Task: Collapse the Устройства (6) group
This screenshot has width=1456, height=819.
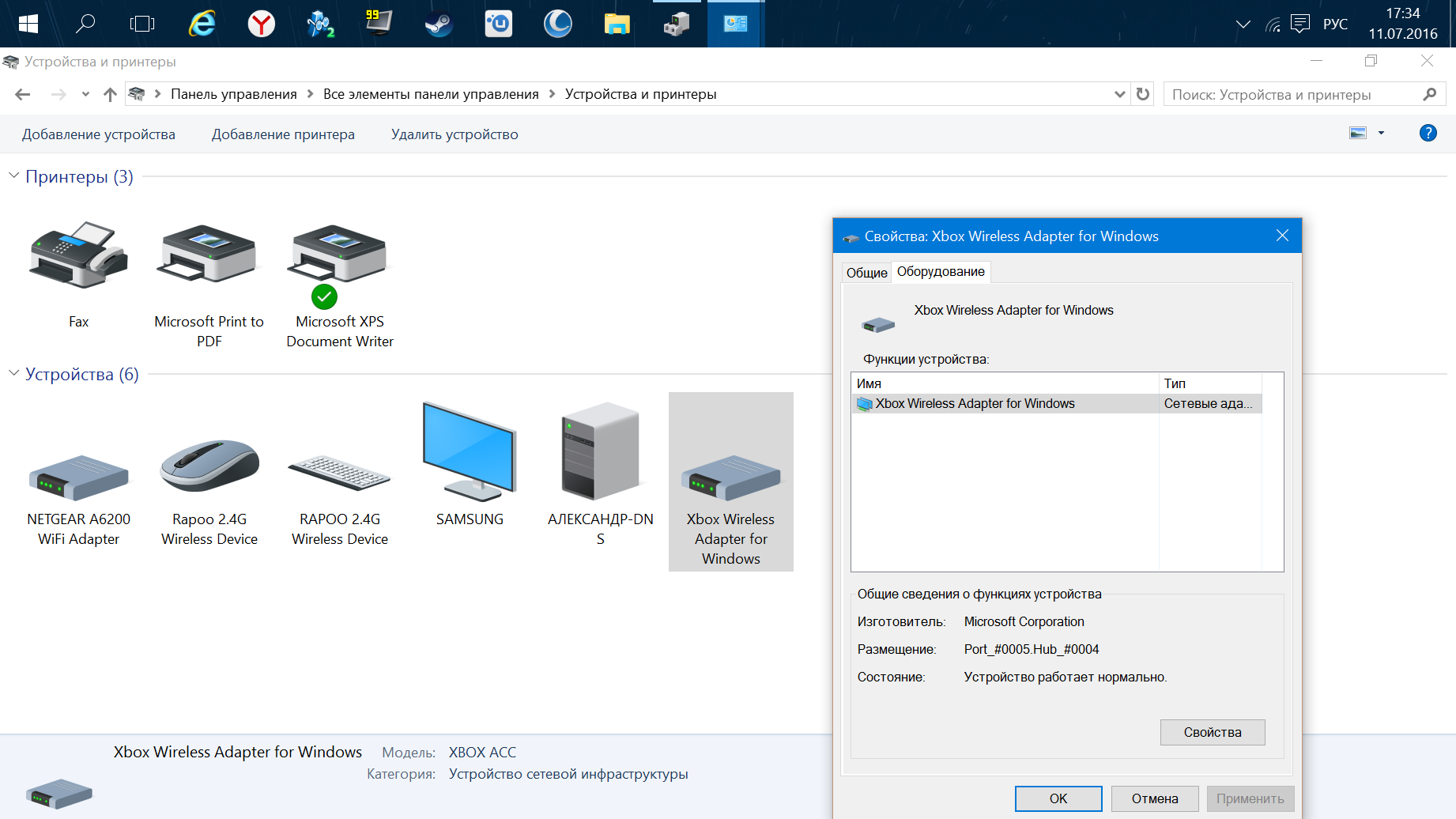Action: pos(13,373)
